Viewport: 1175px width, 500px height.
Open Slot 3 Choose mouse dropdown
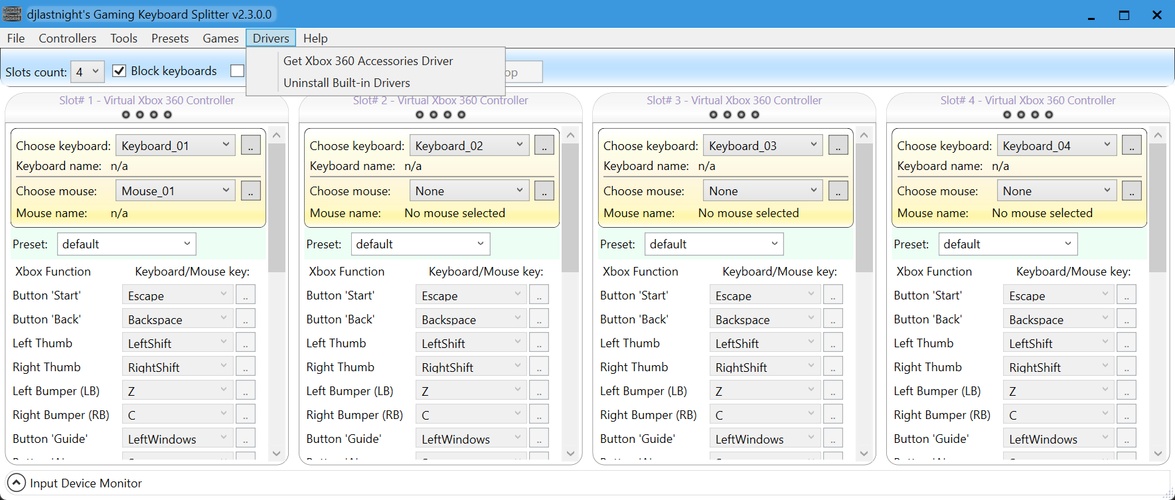[x=762, y=190]
